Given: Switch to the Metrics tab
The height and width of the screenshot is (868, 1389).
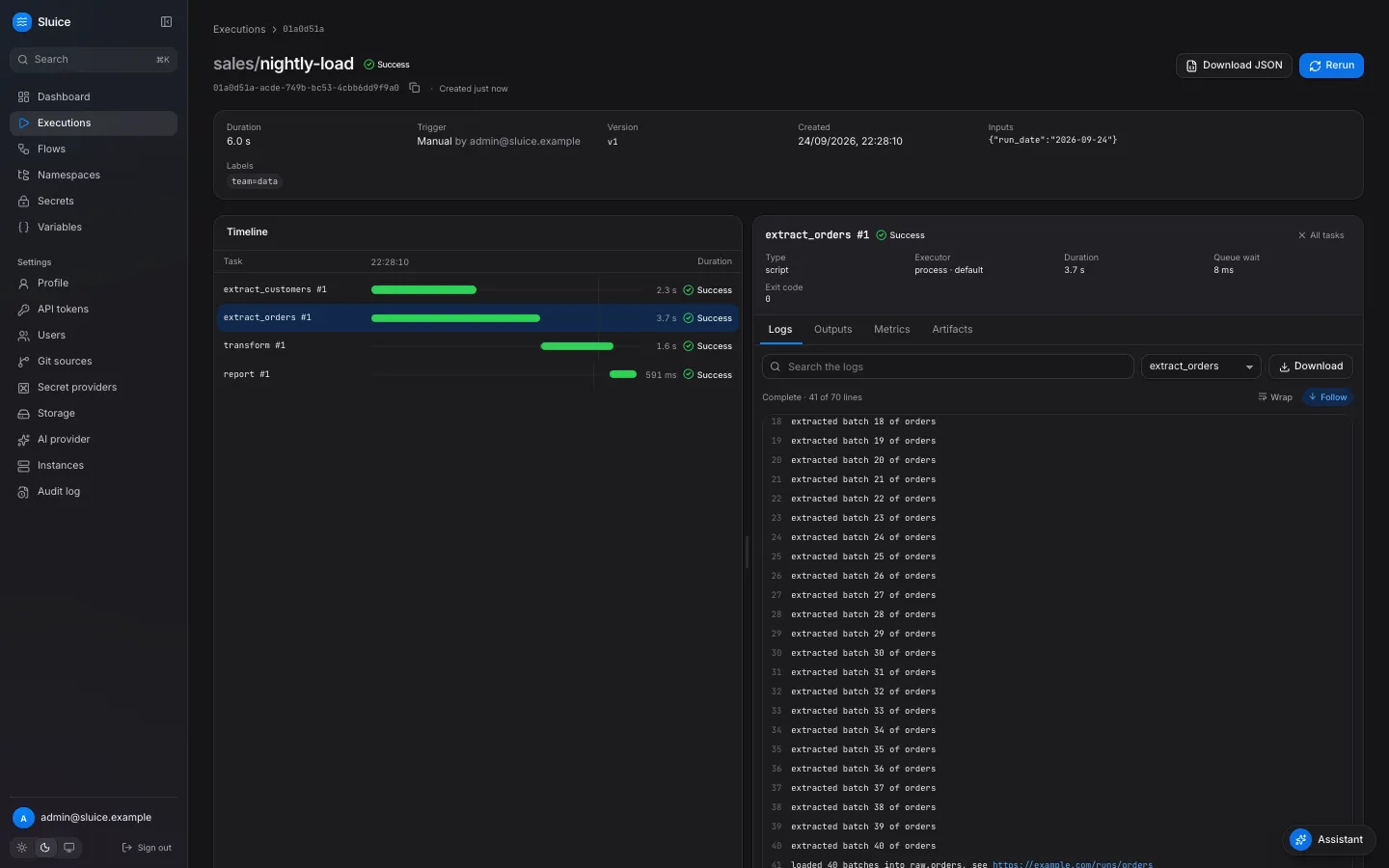Looking at the screenshot, I should (x=892, y=330).
